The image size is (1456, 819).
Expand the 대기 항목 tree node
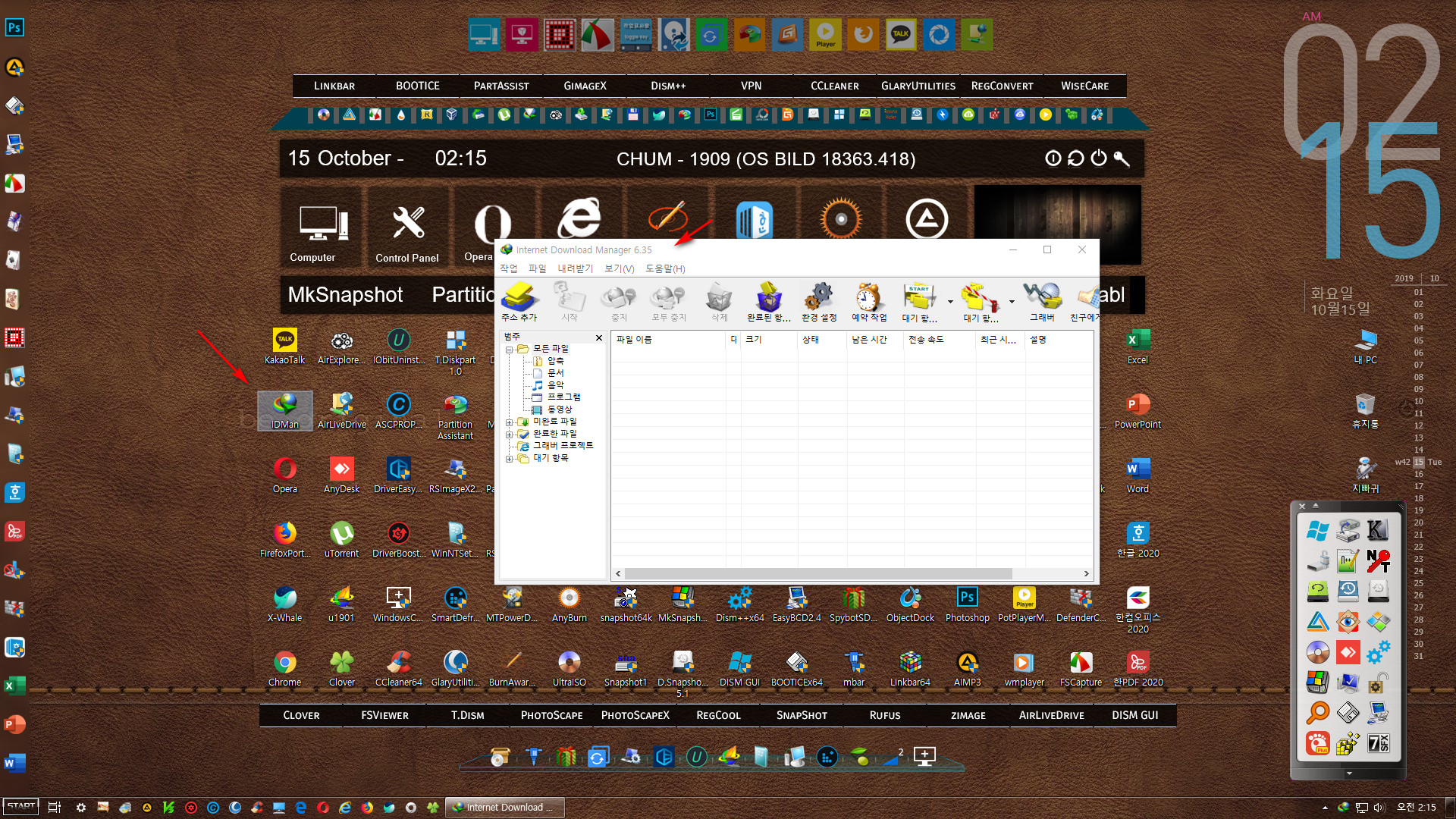click(x=510, y=458)
